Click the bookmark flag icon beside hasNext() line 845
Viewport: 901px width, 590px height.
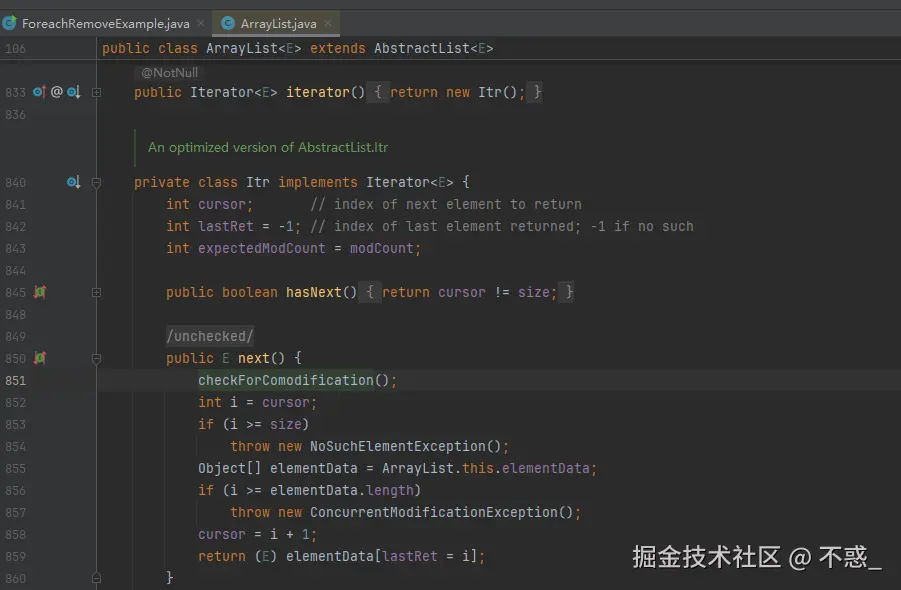39,292
